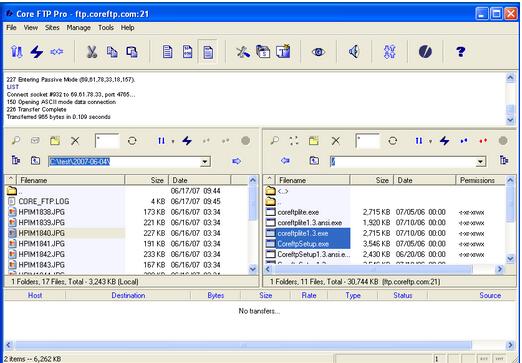Upload with the local pane right arrow
522x363 pixels.
236,161
